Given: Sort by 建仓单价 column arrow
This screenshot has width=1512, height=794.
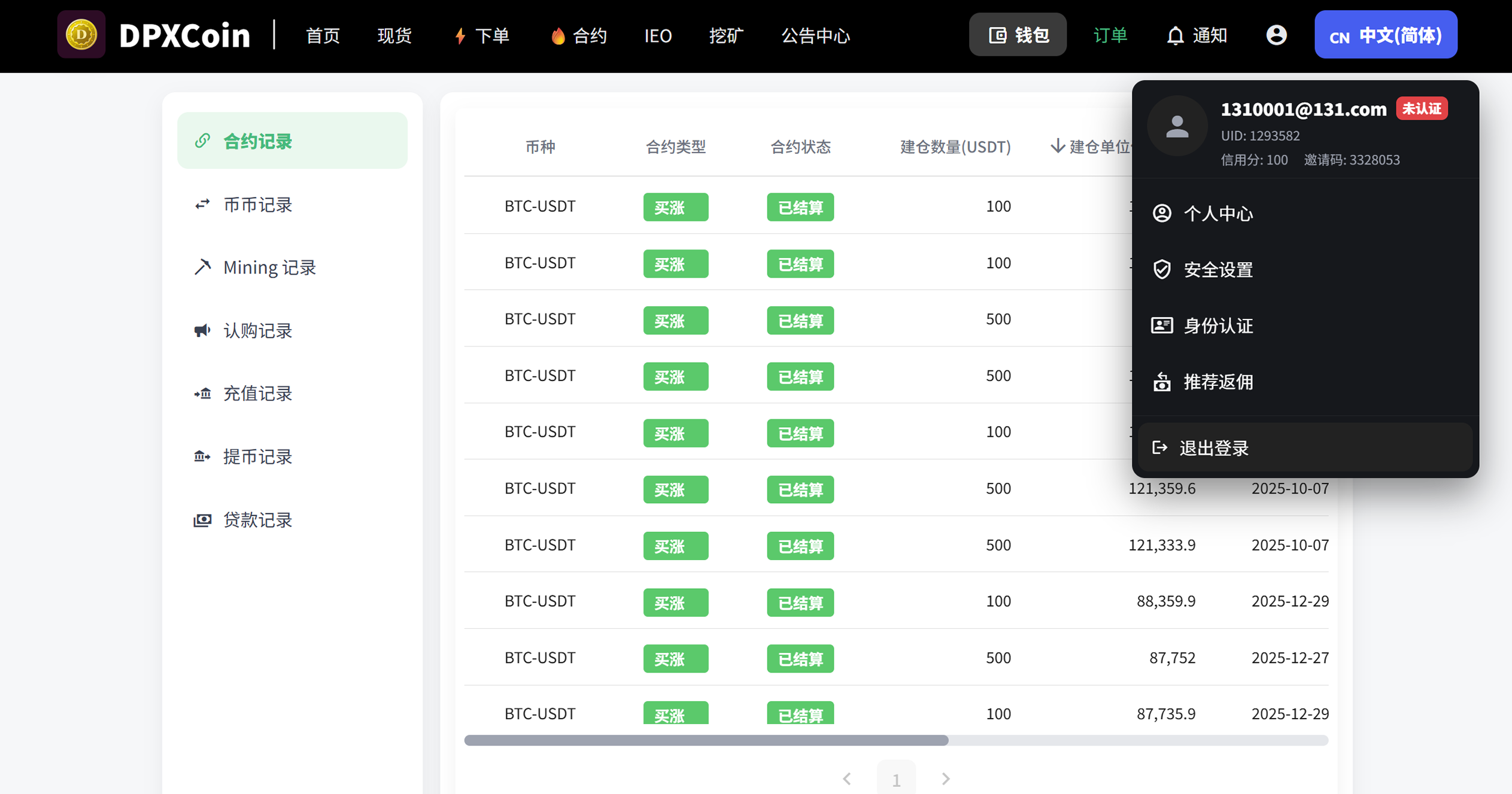Looking at the screenshot, I should click(1058, 146).
